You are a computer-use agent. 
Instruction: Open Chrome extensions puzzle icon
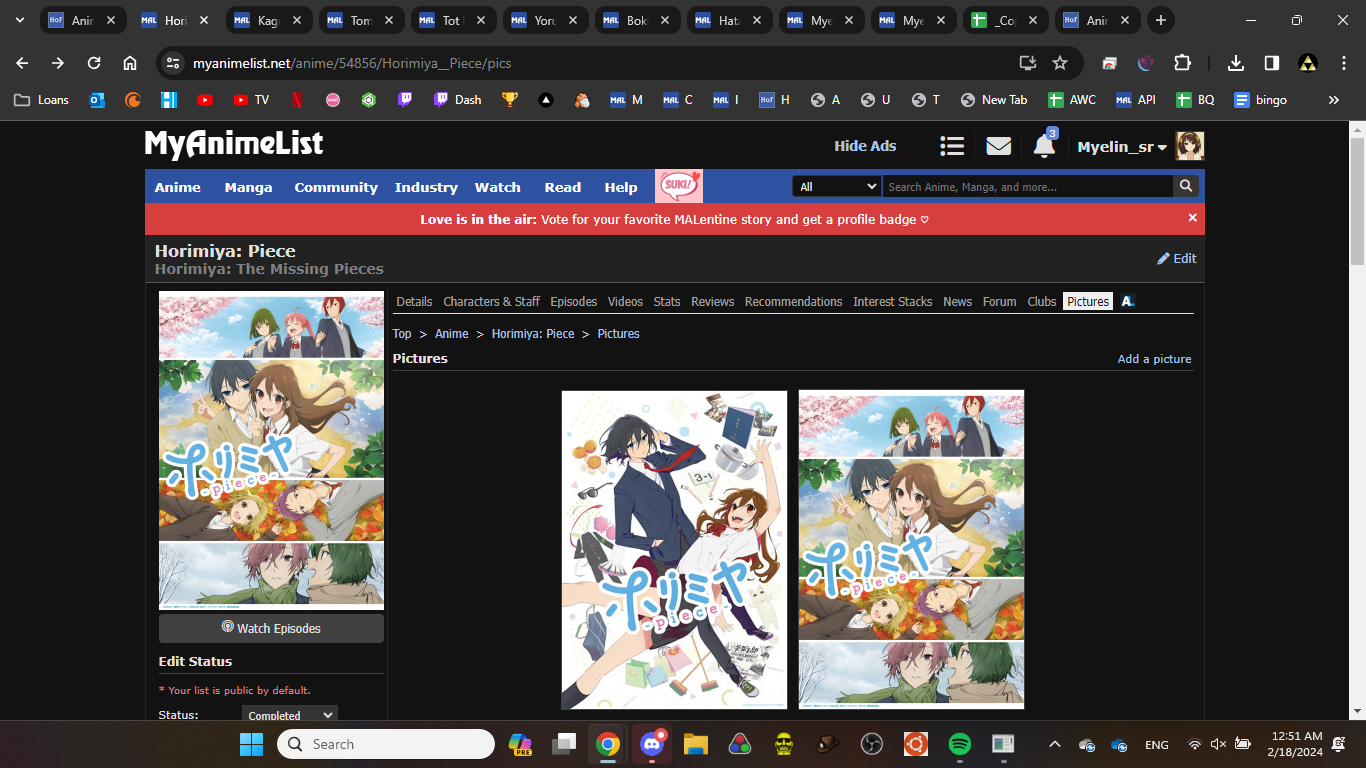click(x=1182, y=63)
